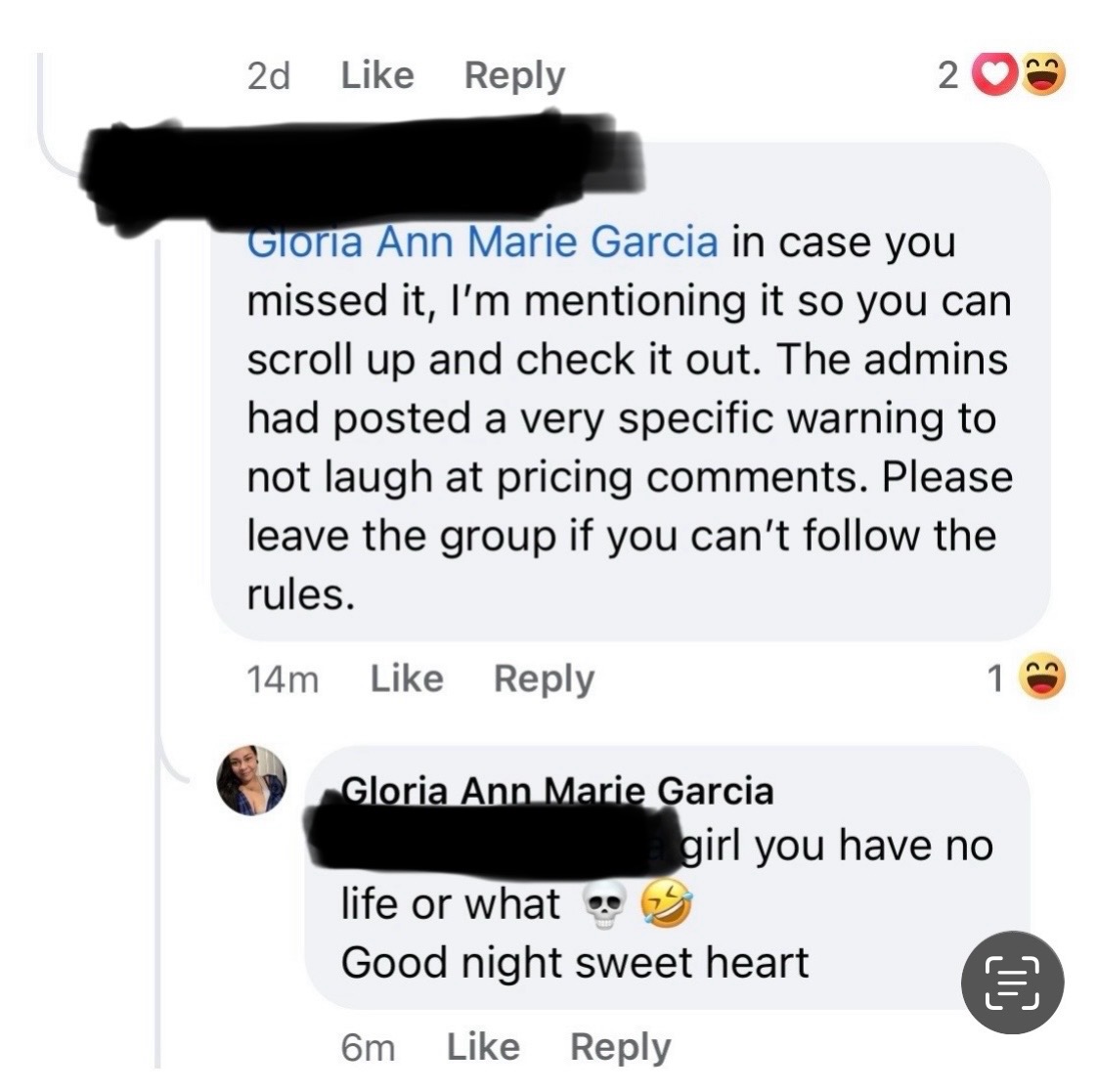The image size is (1098, 1092).
Task: Tap the 6m timestamp
Action: tap(368, 1048)
